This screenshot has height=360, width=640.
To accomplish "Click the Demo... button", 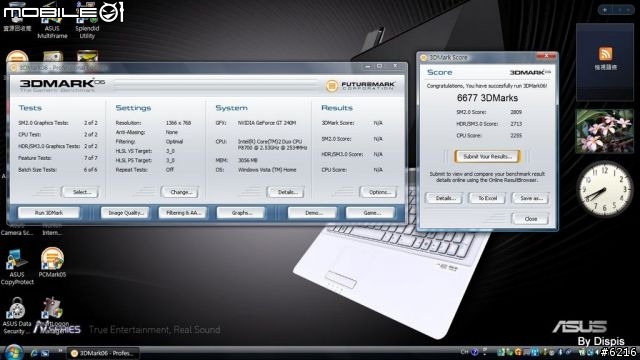I will tap(313, 213).
